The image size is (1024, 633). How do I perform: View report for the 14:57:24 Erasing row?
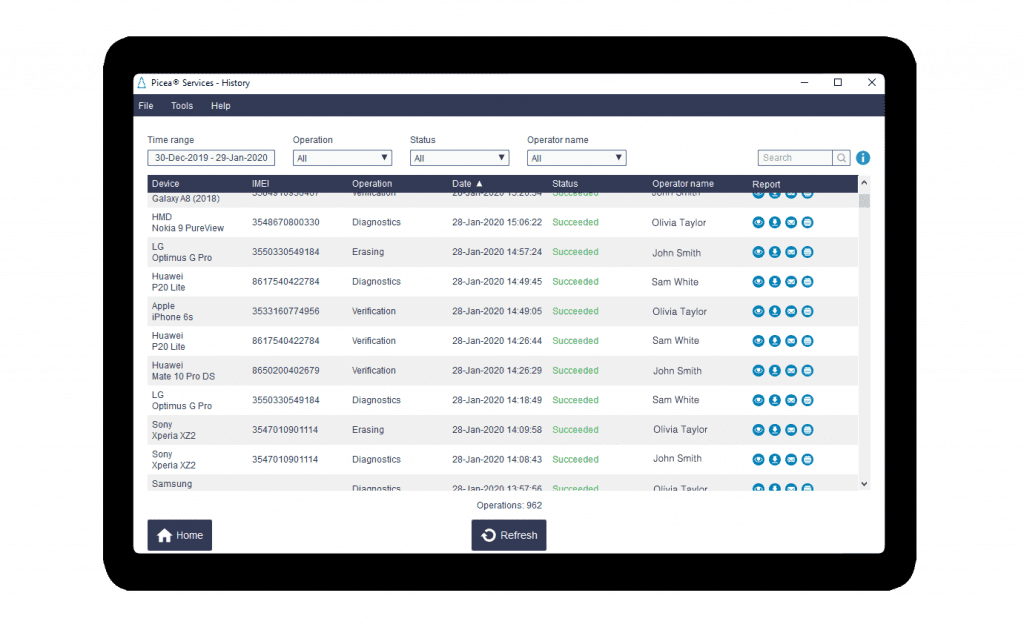[x=758, y=252]
